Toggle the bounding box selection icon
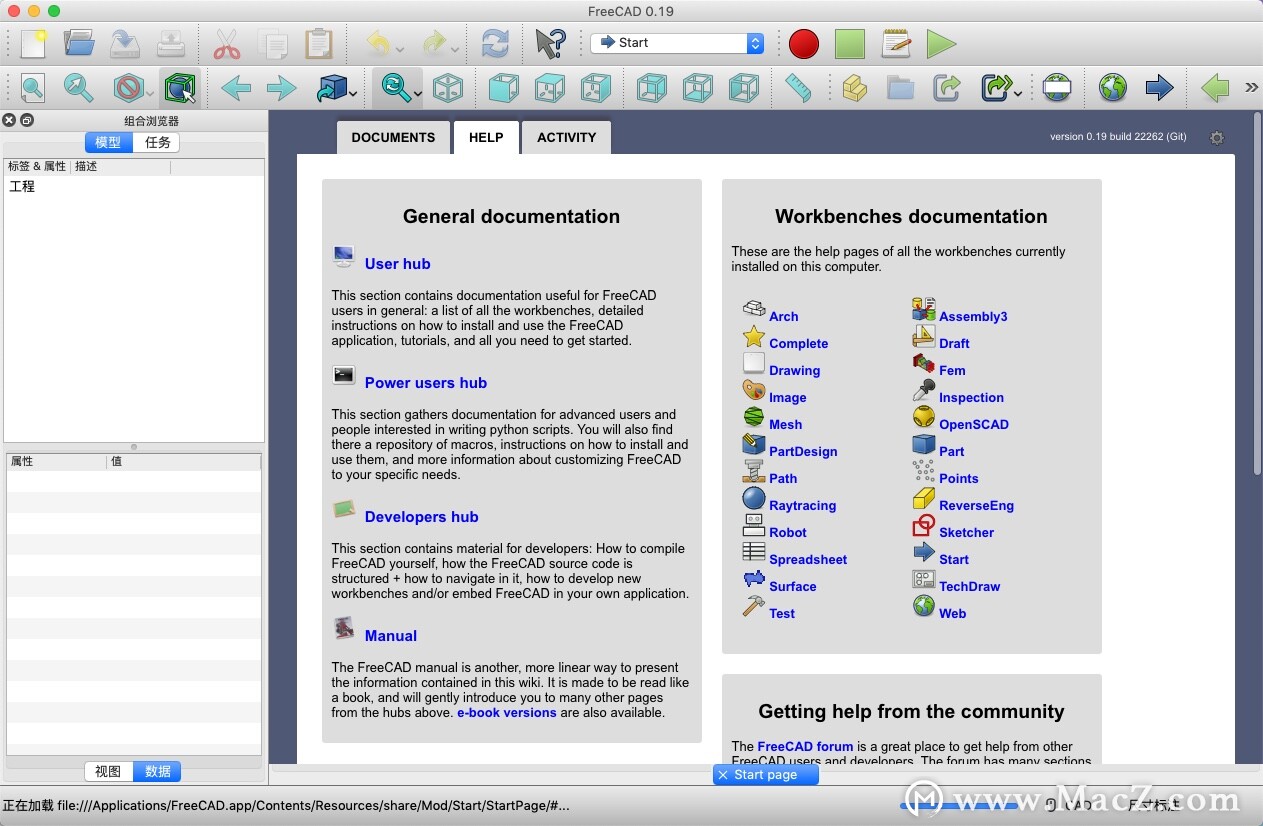 pyautogui.click(x=180, y=88)
